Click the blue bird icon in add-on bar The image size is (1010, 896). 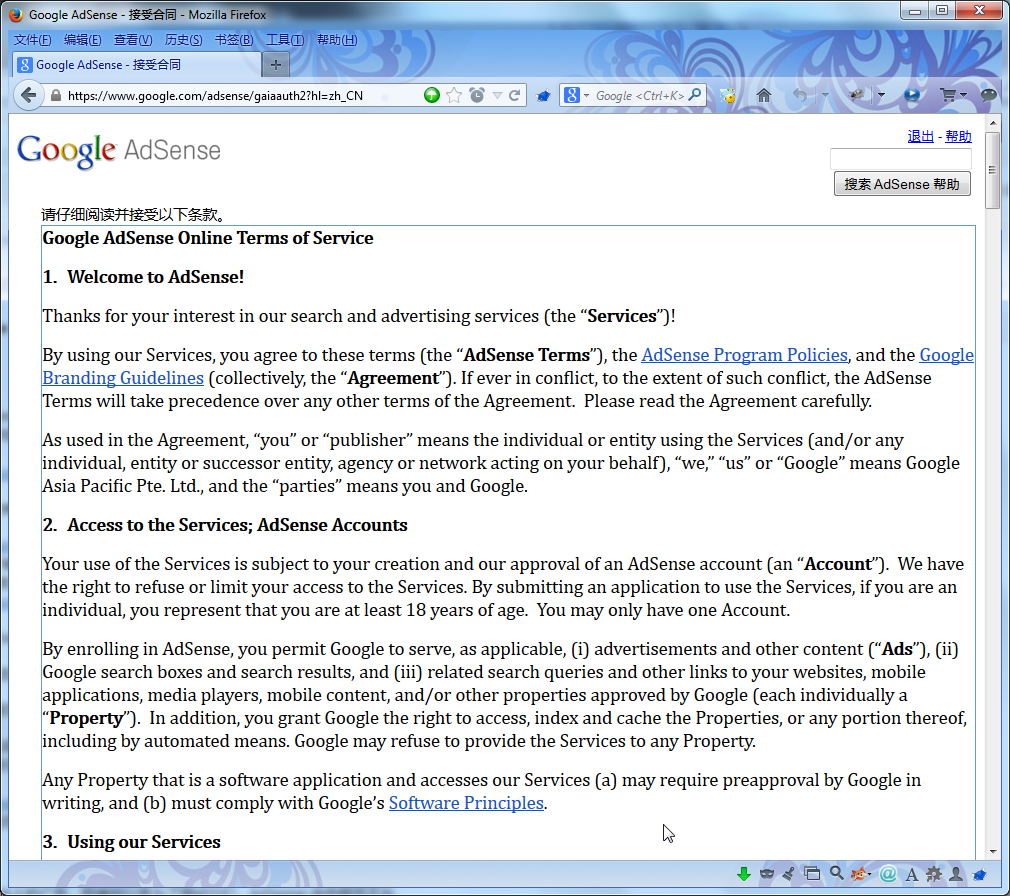pyautogui.click(x=980, y=874)
